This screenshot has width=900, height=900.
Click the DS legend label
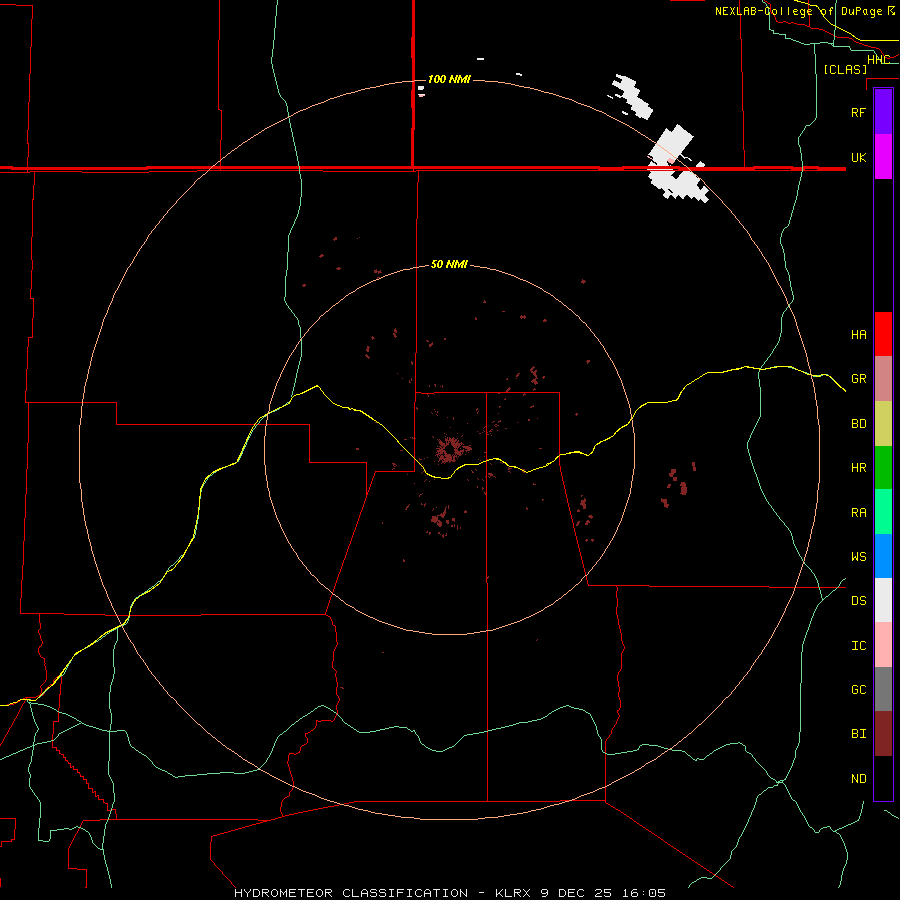[858, 601]
